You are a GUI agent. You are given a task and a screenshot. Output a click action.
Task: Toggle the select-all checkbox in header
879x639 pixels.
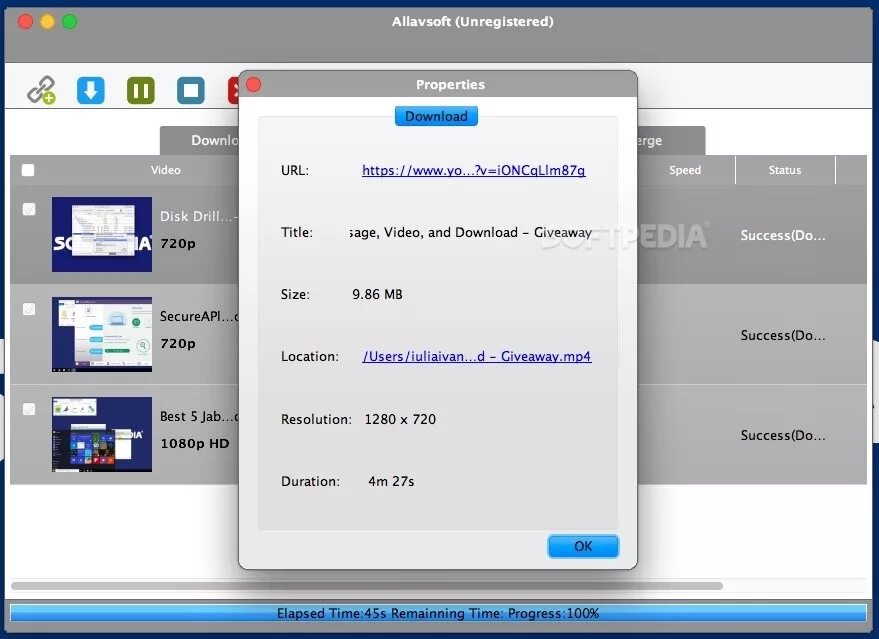[28, 170]
